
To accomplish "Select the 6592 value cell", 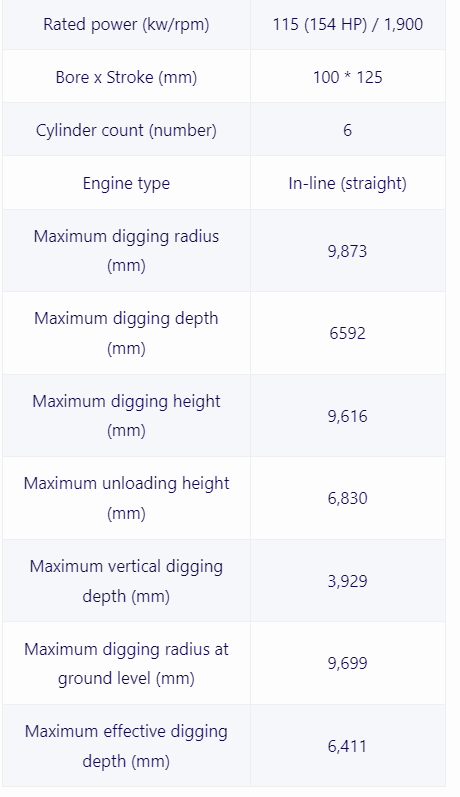I will (348, 333).
